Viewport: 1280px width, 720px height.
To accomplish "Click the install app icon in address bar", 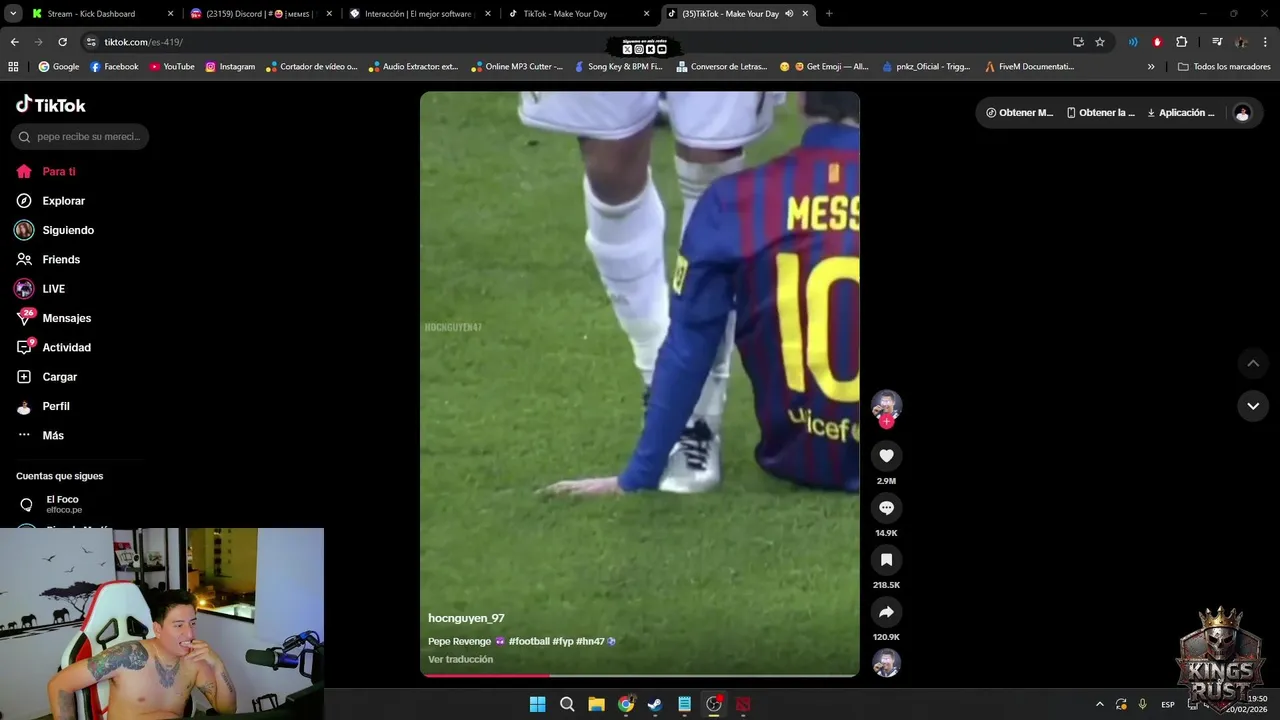I will tap(1078, 42).
